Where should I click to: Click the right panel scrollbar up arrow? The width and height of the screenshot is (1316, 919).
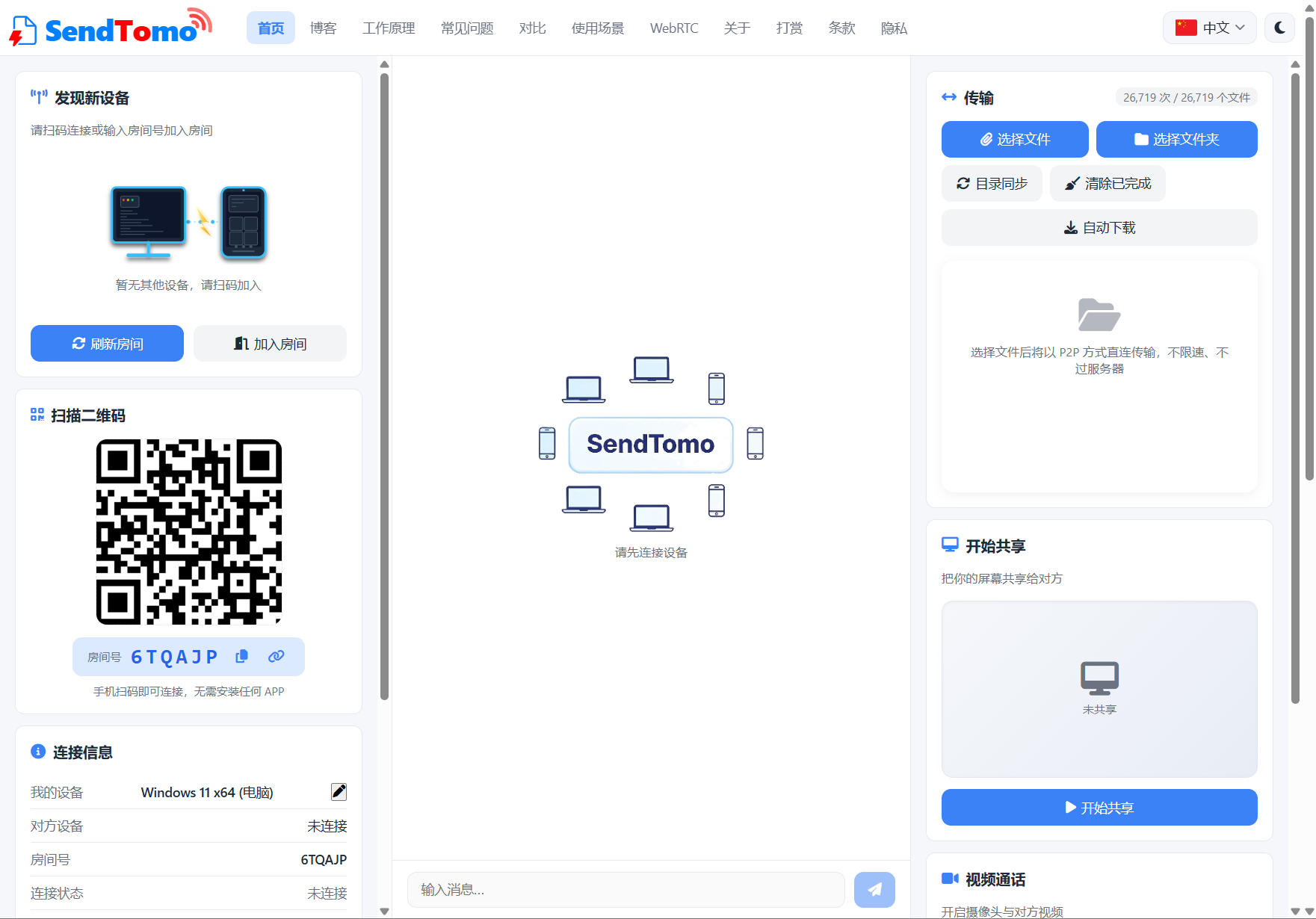coord(1295,64)
